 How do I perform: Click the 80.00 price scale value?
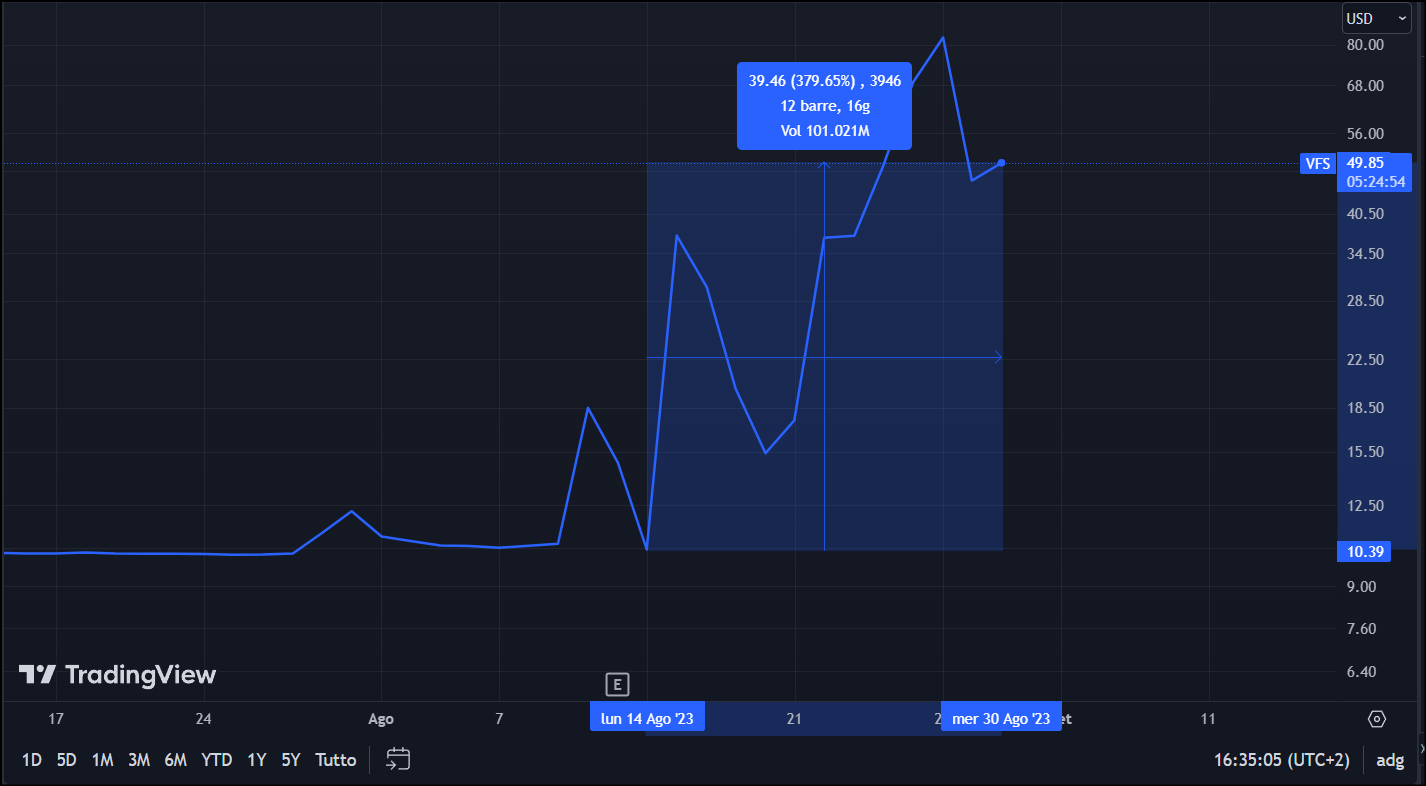[x=1365, y=45]
